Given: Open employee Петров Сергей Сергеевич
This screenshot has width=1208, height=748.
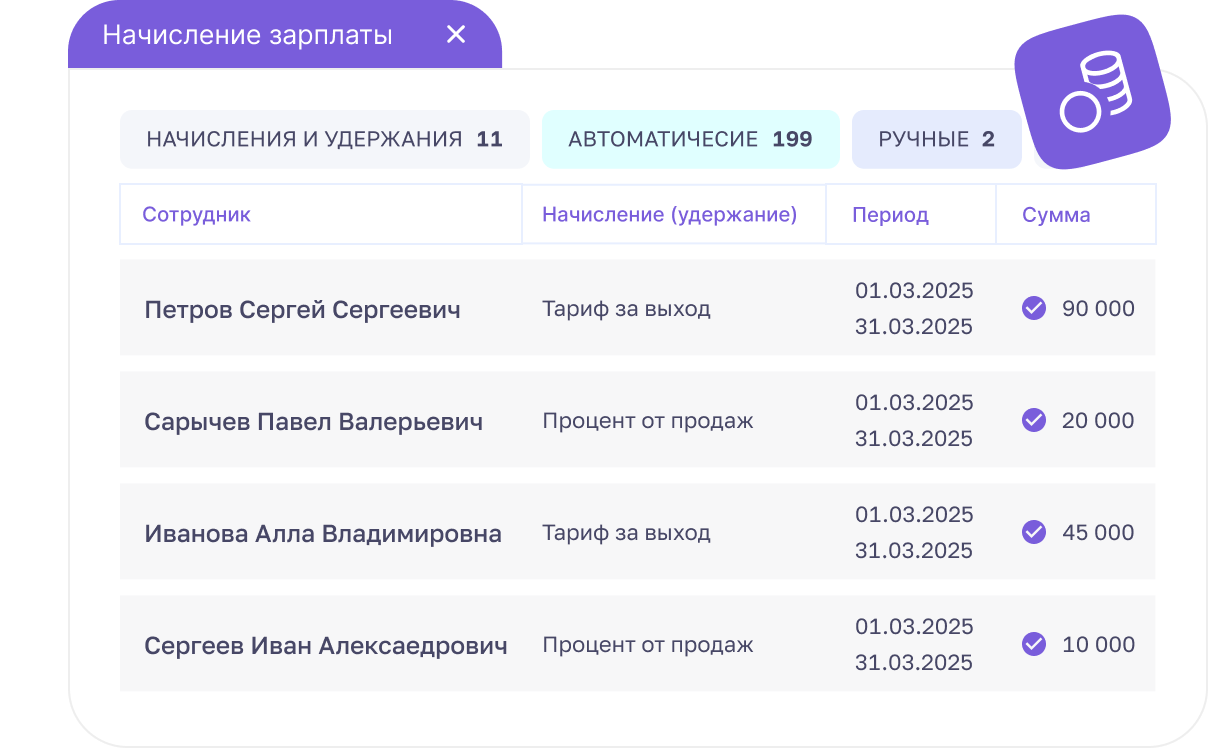Looking at the screenshot, I should [302, 309].
